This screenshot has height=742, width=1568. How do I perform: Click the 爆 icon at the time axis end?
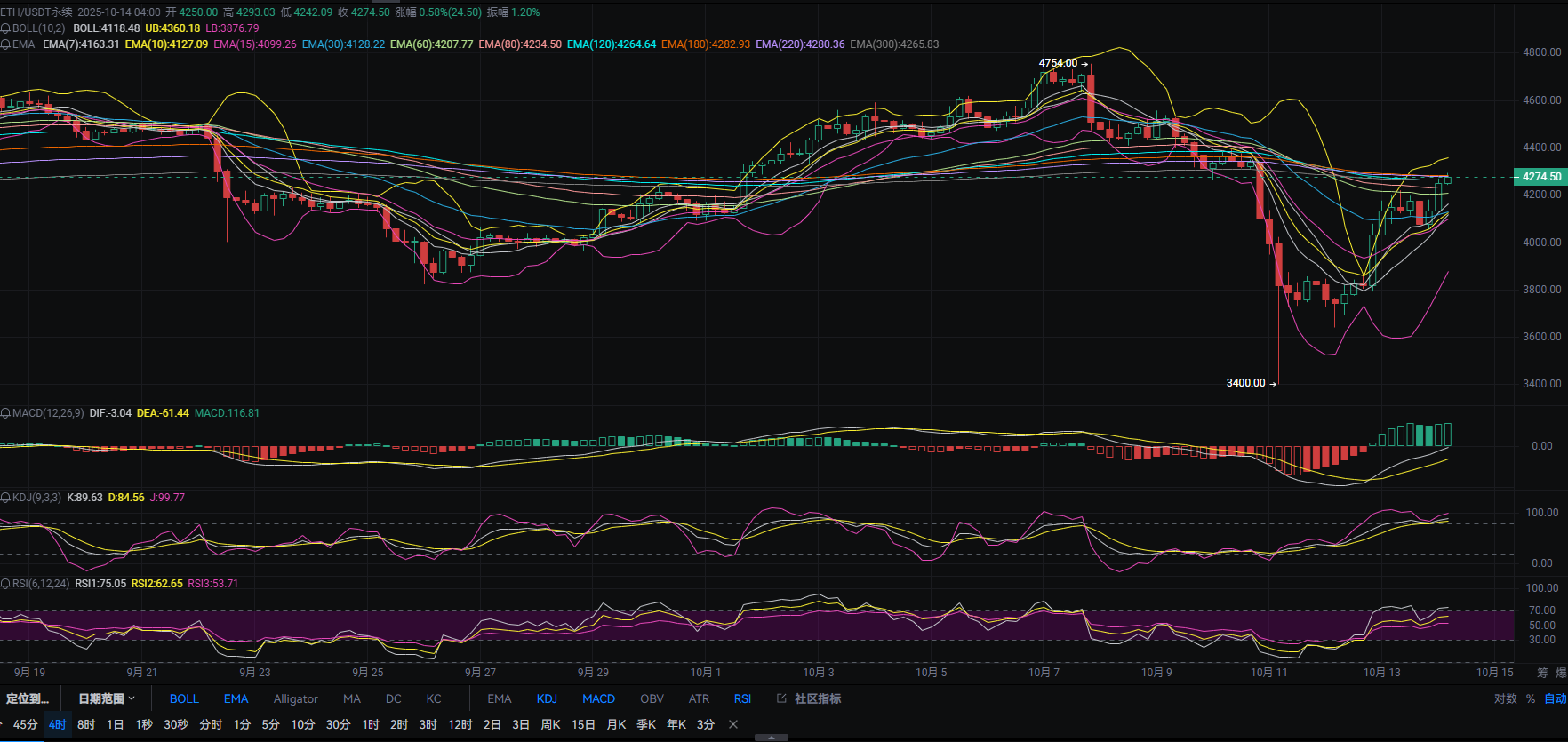point(1561,673)
